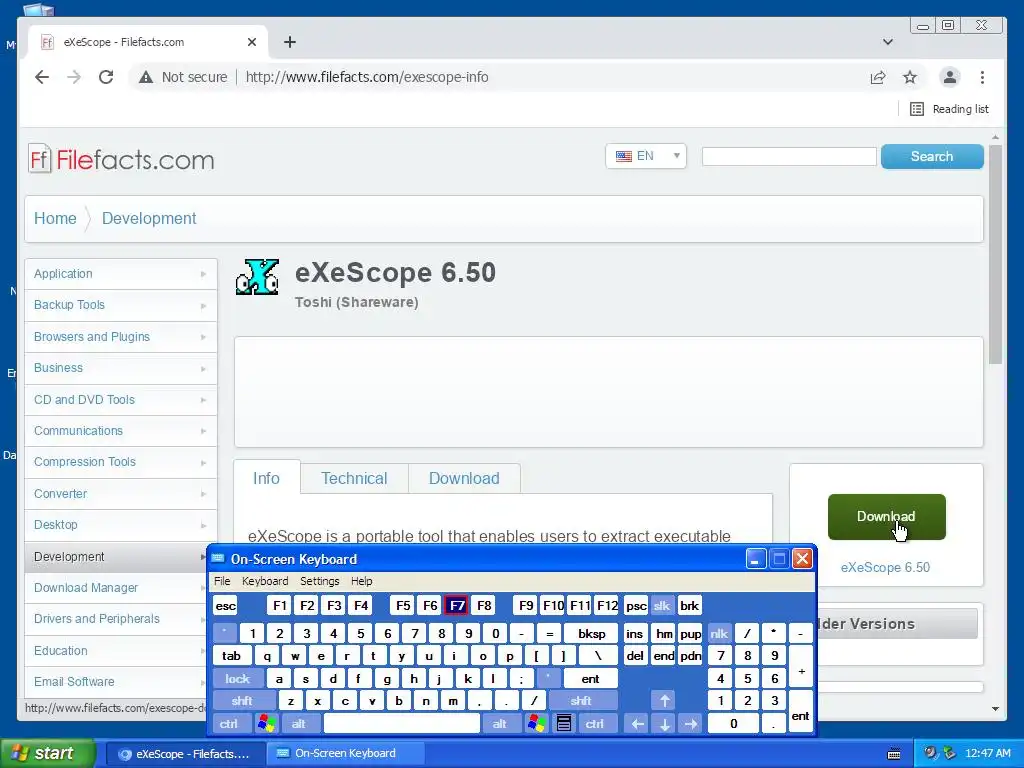Bookmark the page with the star icon

click(x=910, y=77)
